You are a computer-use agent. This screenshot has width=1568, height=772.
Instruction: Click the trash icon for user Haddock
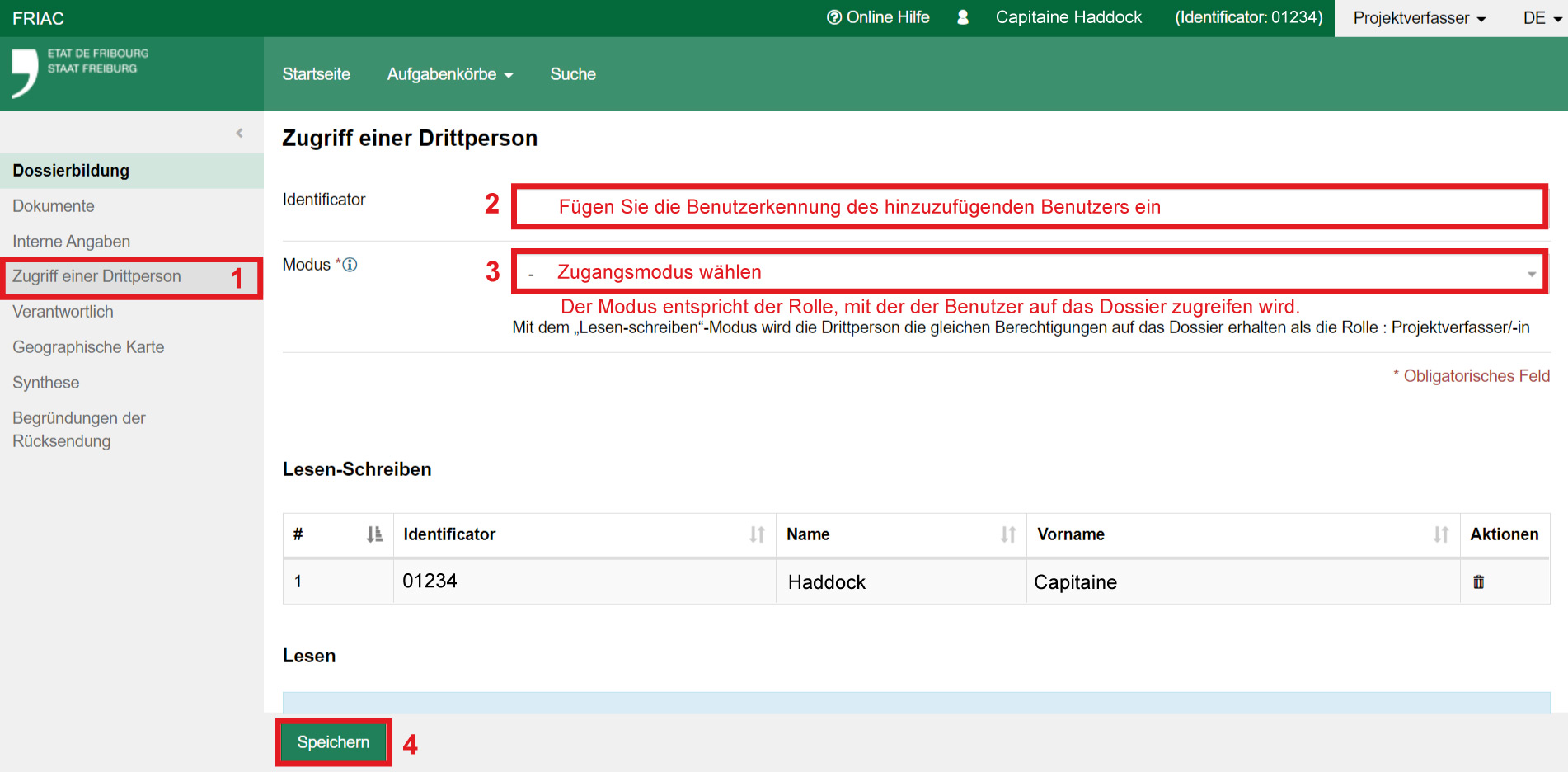coord(1478,582)
